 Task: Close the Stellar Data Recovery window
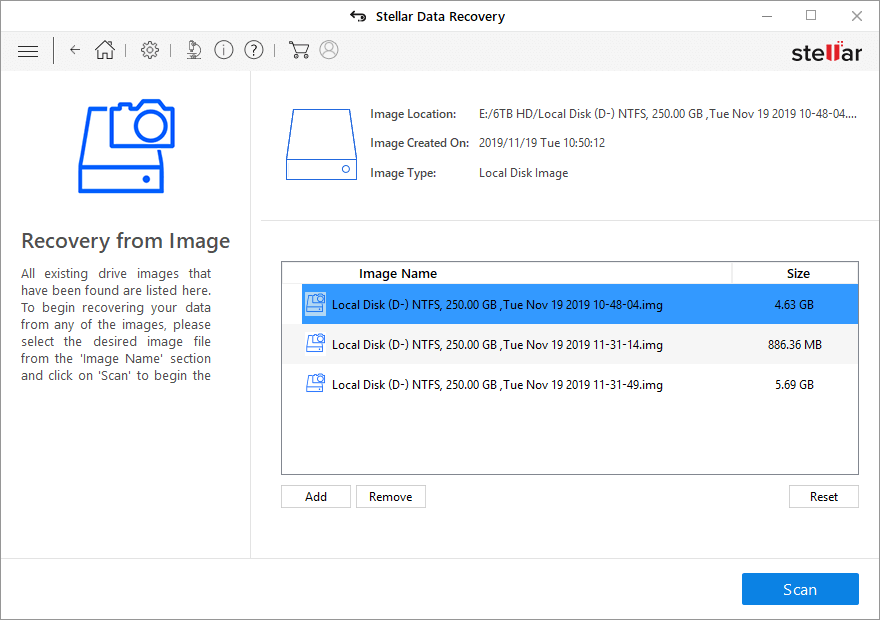click(856, 16)
